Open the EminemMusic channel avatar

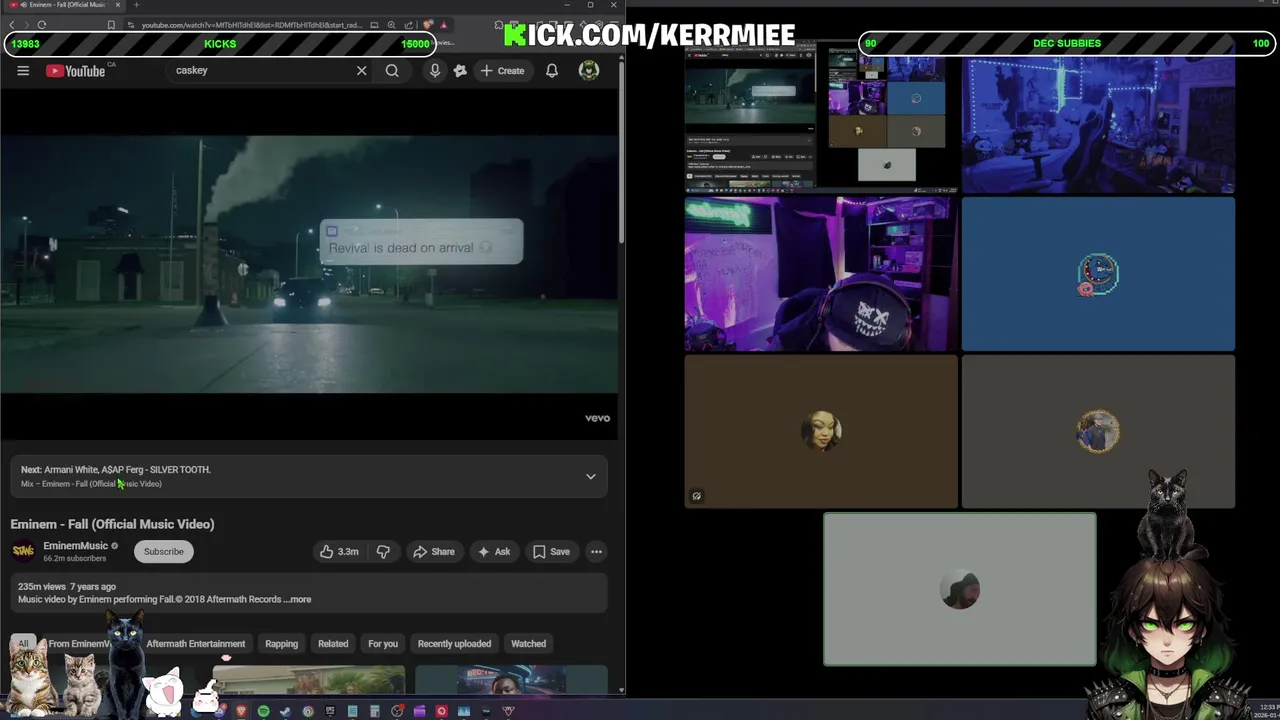(23, 551)
